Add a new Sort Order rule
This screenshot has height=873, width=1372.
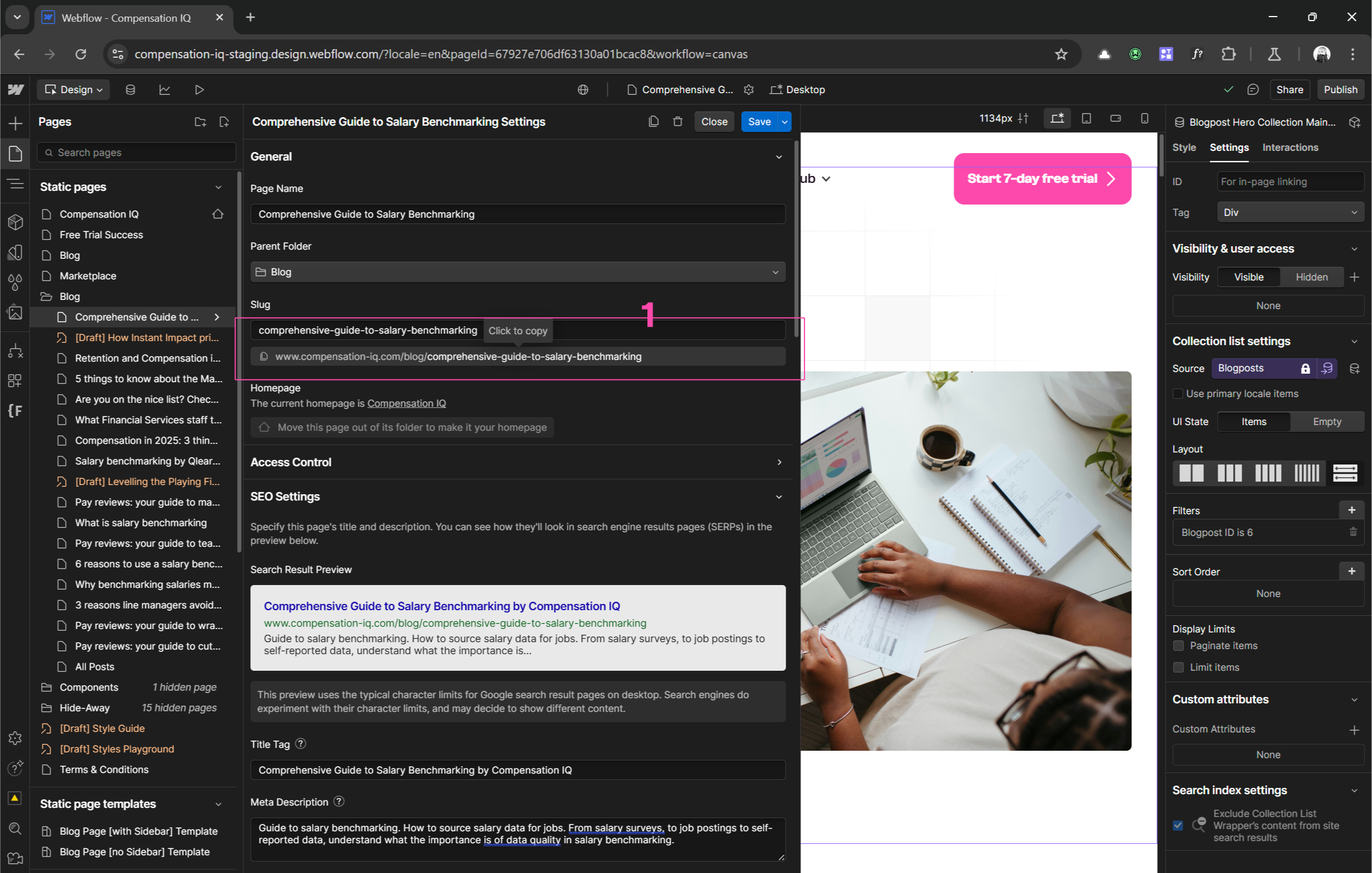pos(1351,571)
